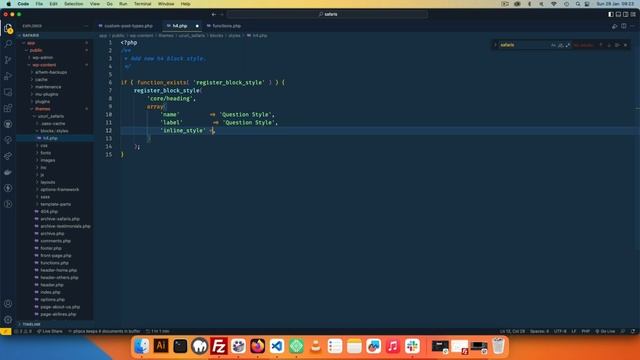Open Firefox from the Dock
Viewport: 640px width, 360px height.
pyautogui.click(x=258, y=346)
